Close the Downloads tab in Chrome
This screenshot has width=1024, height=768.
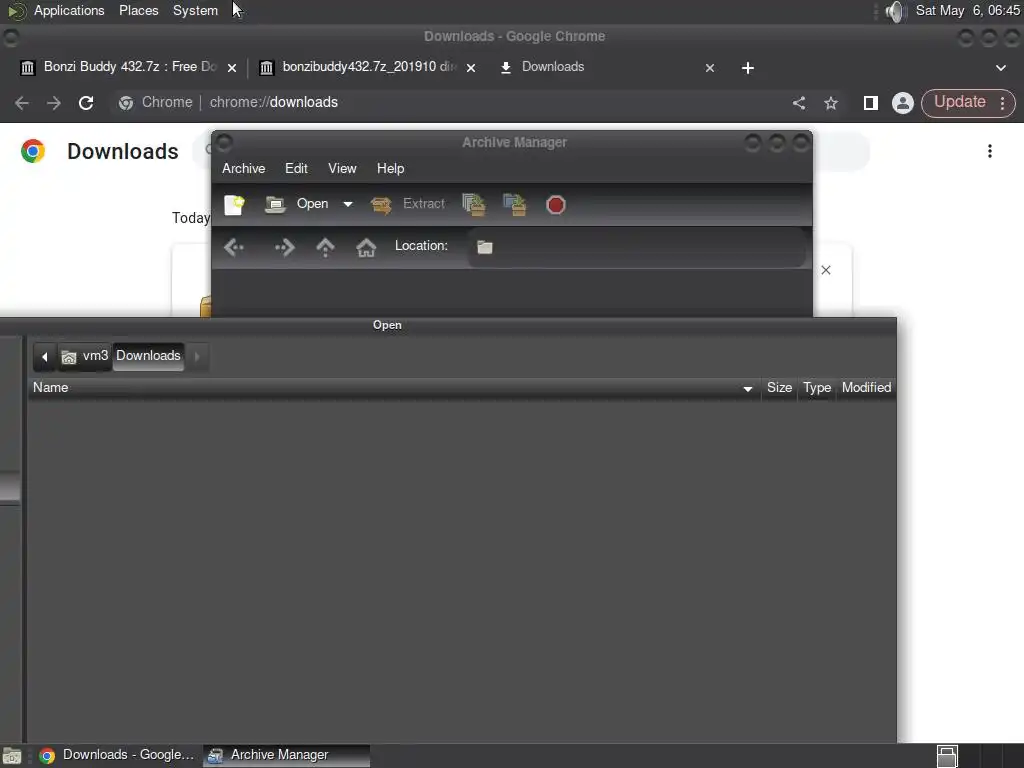(710, 68)
